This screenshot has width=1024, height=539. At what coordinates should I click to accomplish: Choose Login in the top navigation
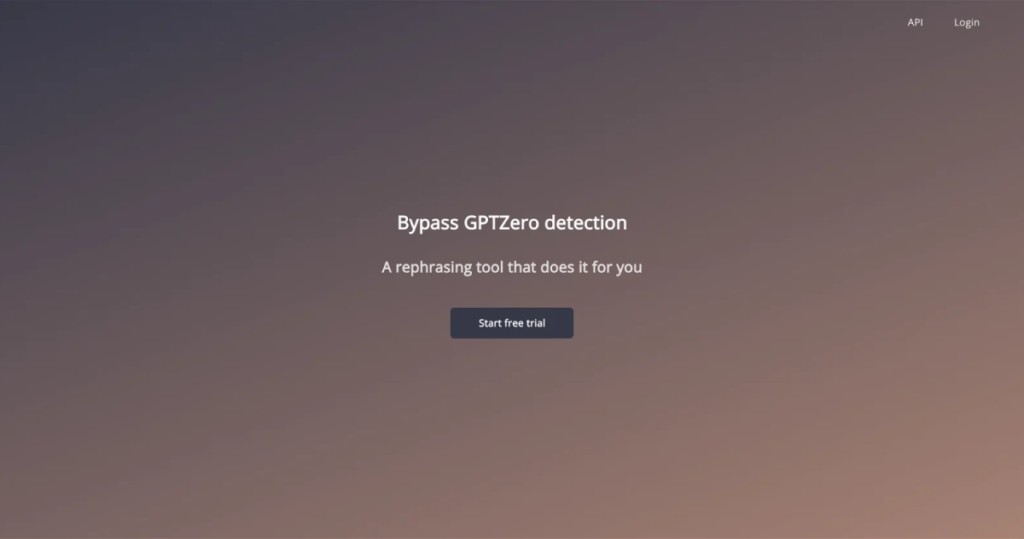[x=967, y=22]
